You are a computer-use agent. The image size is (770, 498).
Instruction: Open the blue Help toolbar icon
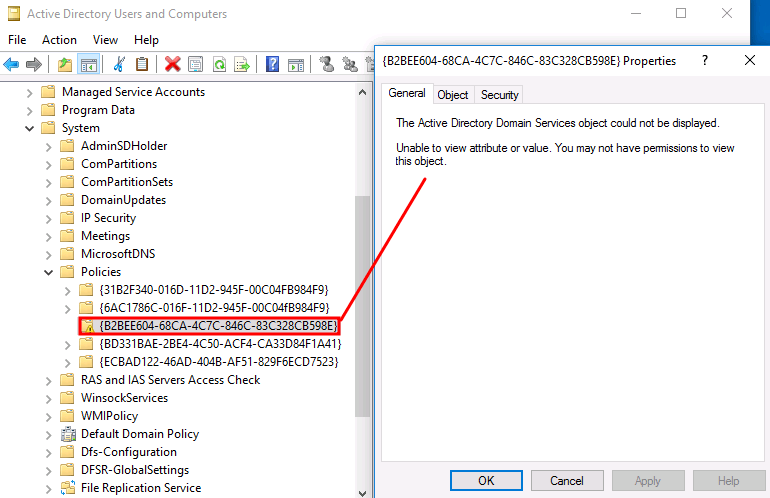(273, 64)
